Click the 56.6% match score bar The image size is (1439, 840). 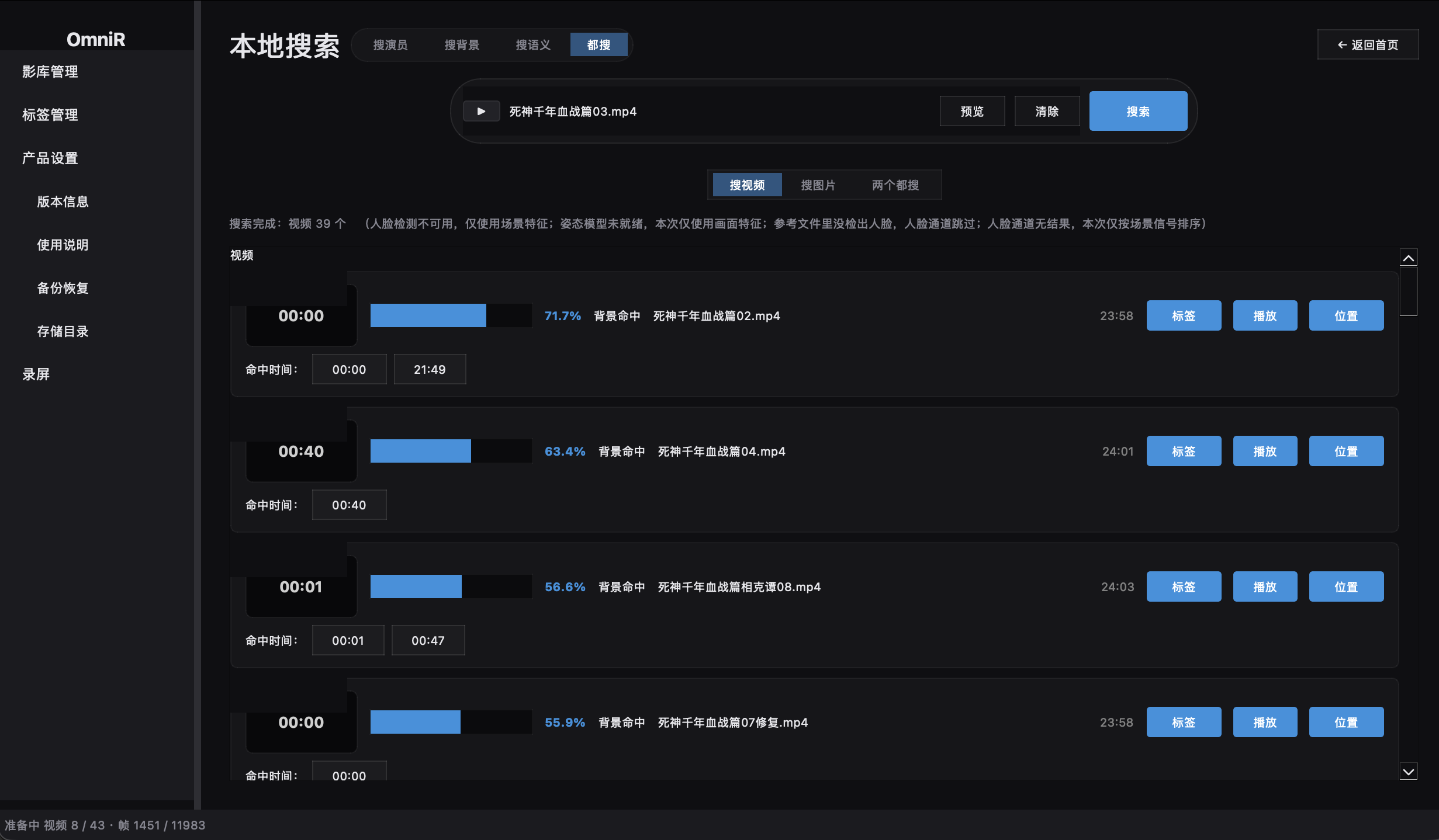451,586
